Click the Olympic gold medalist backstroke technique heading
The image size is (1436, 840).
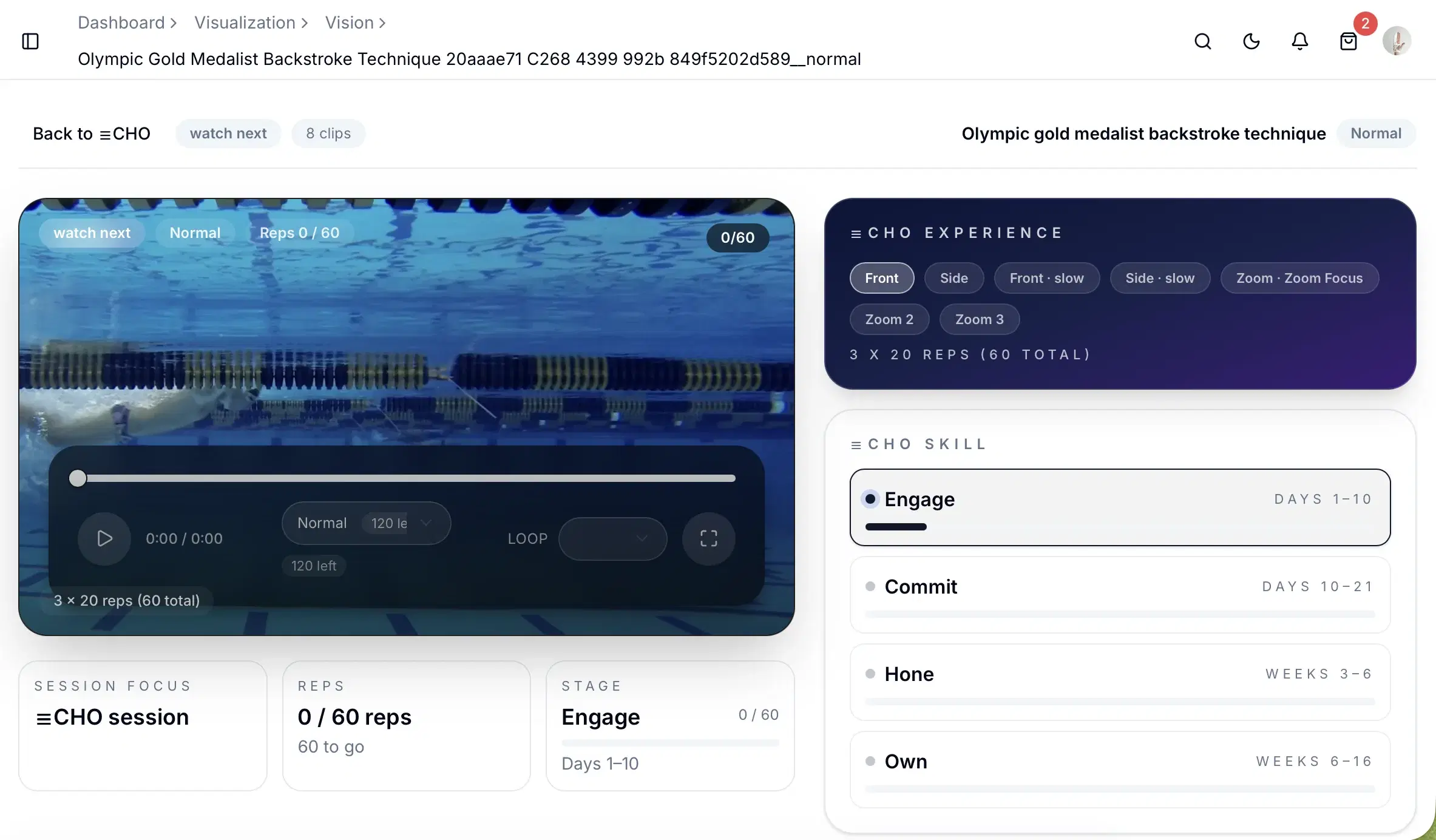click(x=1143, y=134)
